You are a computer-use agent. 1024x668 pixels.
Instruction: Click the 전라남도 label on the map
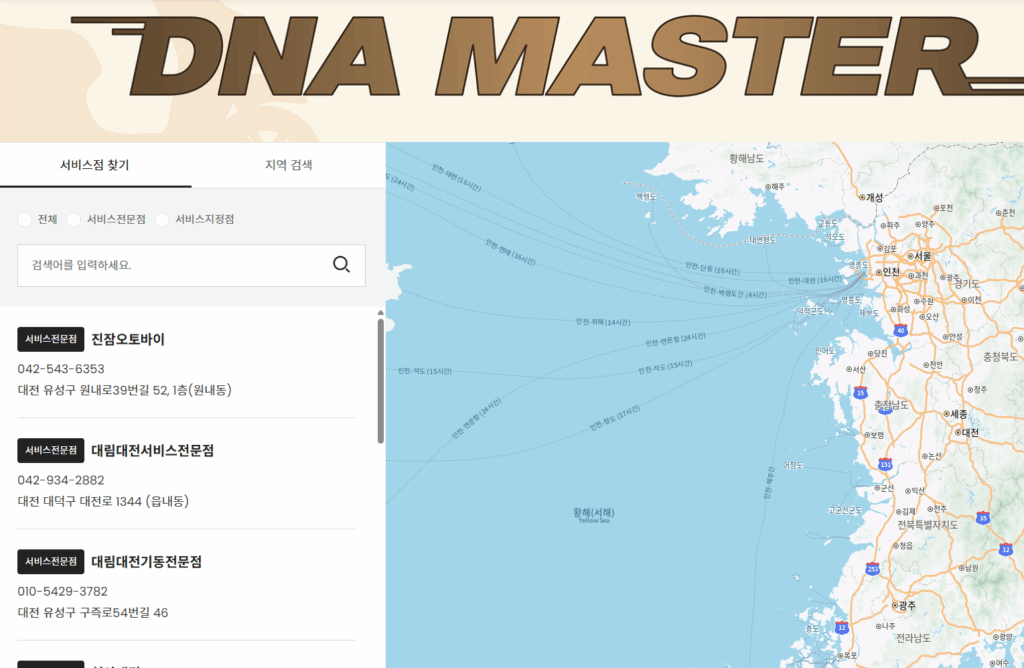(x=913, y=638)
